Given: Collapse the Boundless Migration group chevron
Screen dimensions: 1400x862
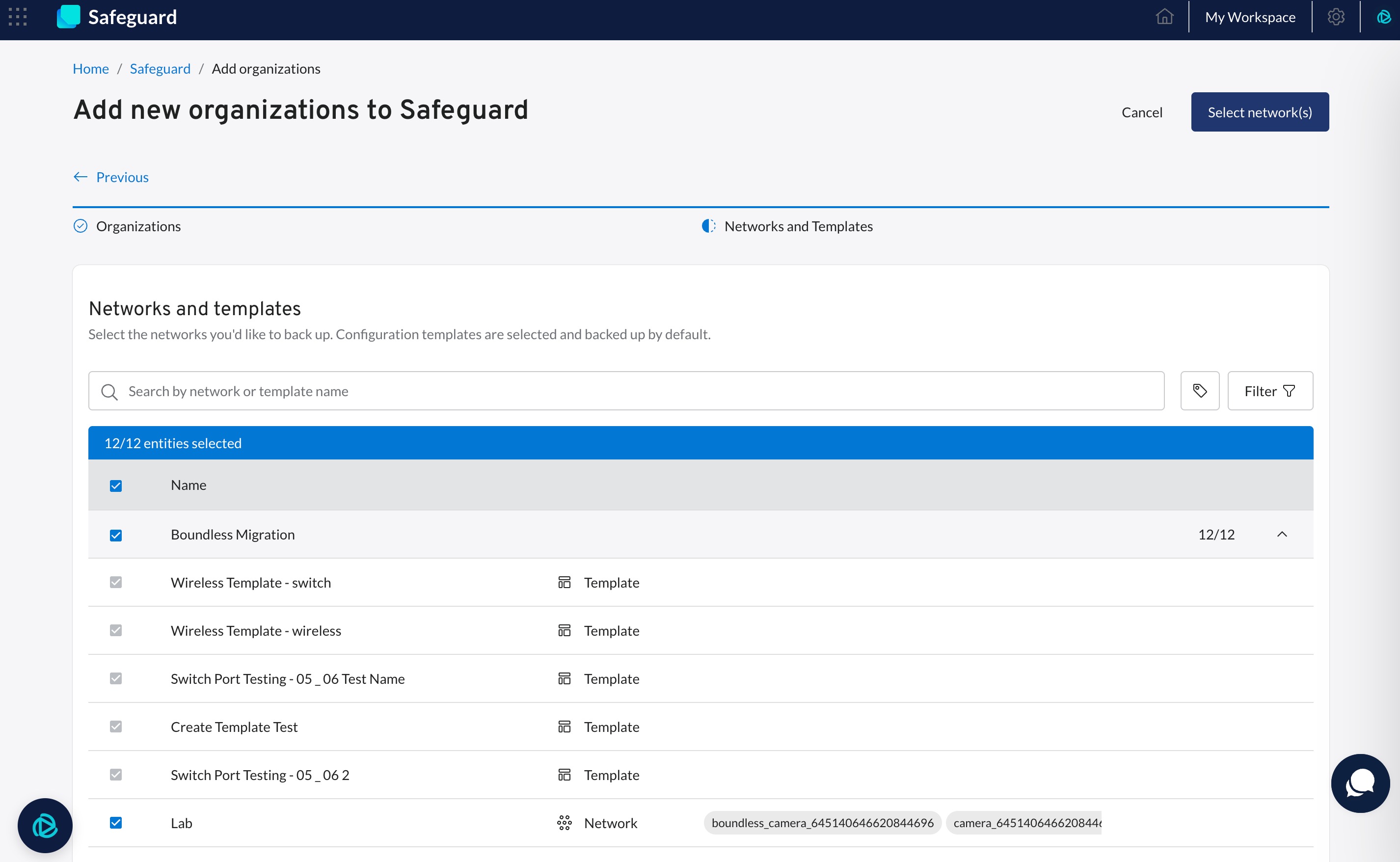Looking at the screenshot, I should pyautogui.click(x=1281, y=535).
